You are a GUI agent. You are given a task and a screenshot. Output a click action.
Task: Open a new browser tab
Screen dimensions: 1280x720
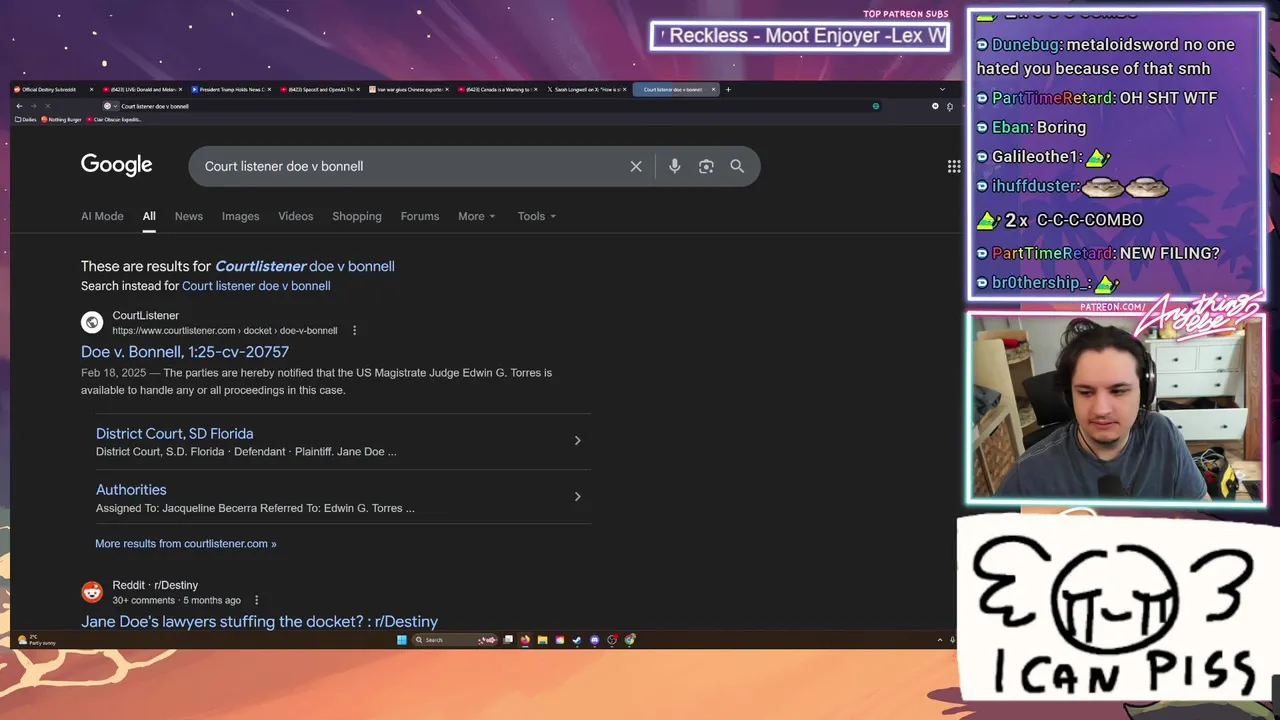tap(728, 89)
